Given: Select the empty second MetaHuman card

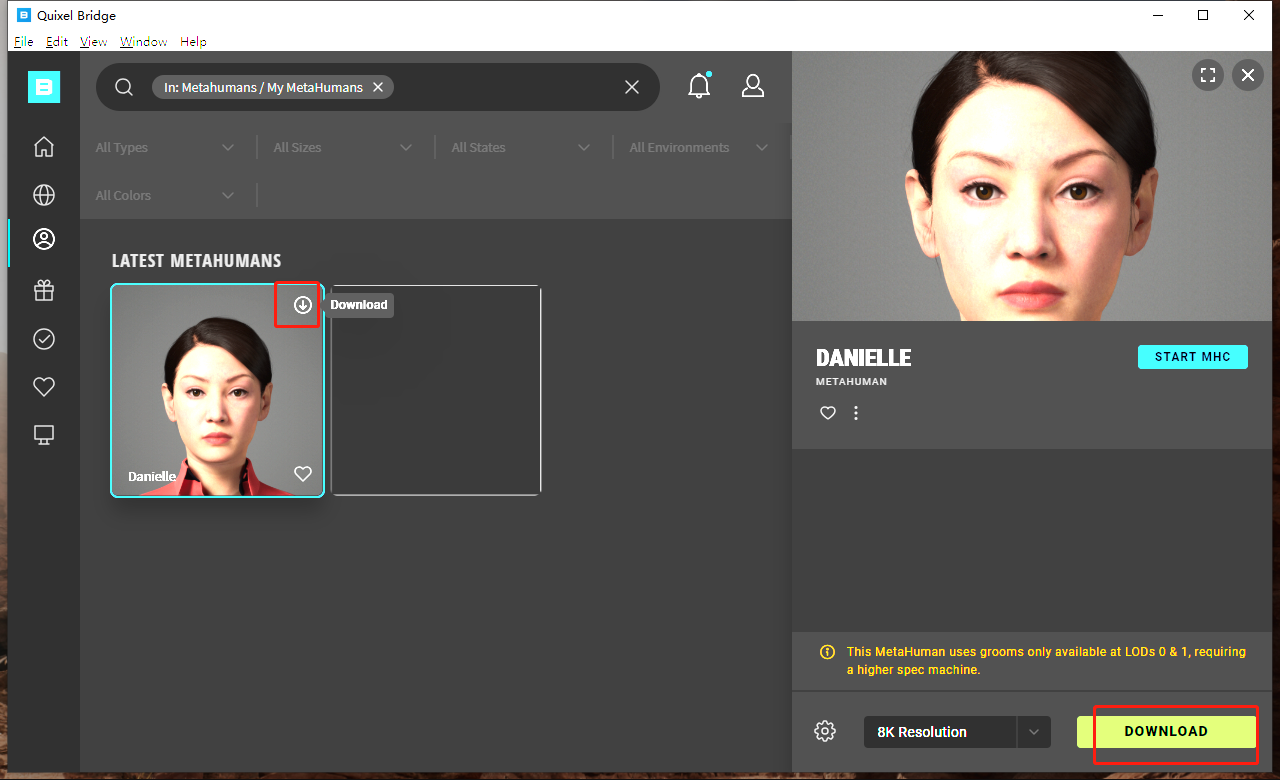Looking at the screenshot, I should click(436, 390).
